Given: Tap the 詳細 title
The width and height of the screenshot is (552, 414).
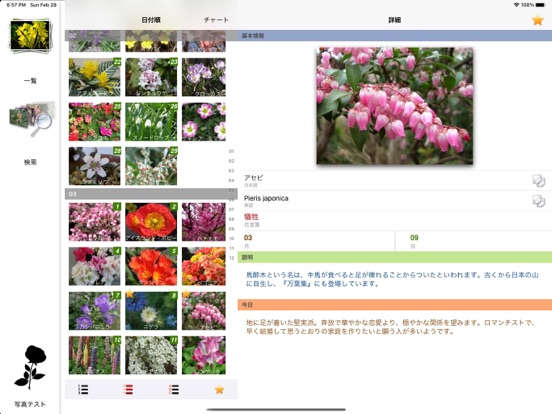Looking at the screenshot, I should tap(395, 20).
